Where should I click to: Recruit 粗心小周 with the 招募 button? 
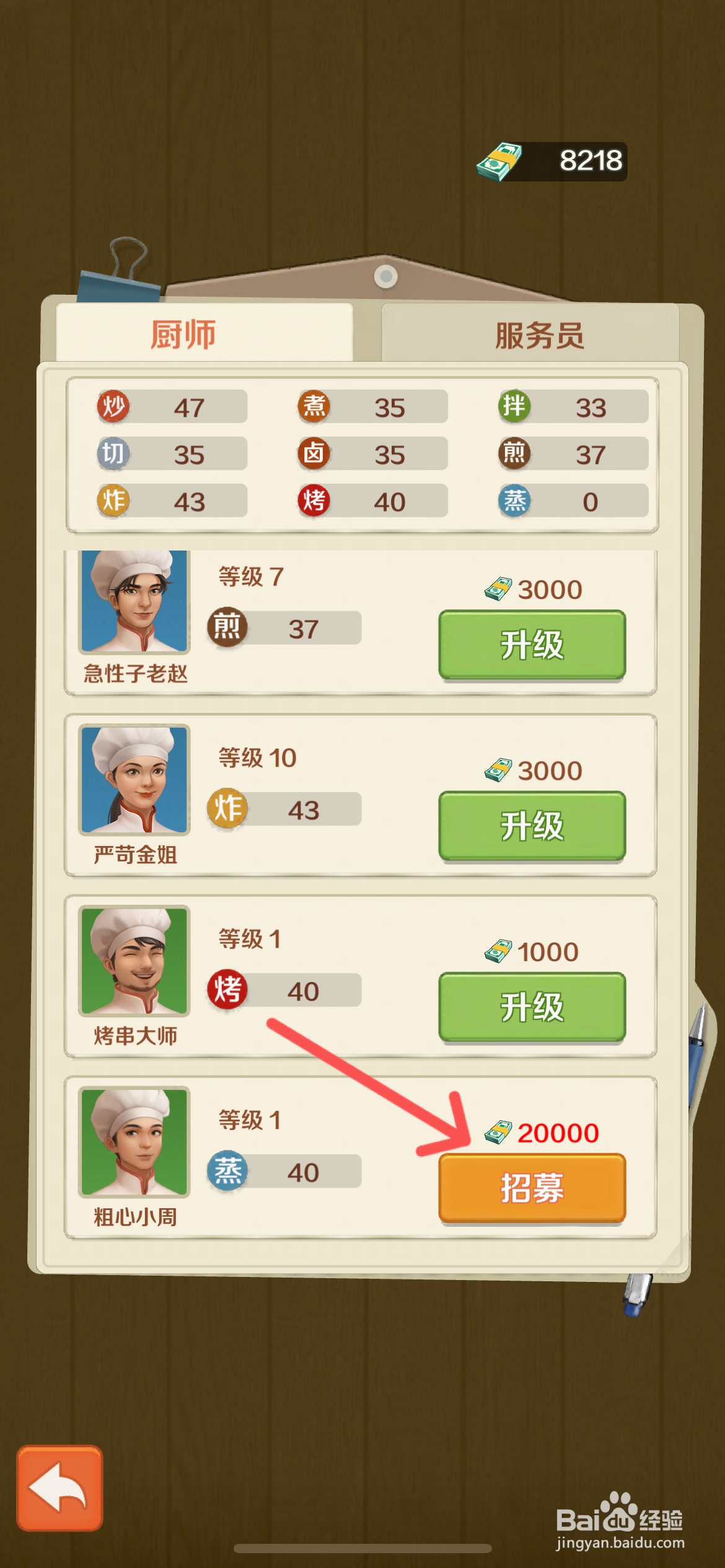pos(532,1188)
